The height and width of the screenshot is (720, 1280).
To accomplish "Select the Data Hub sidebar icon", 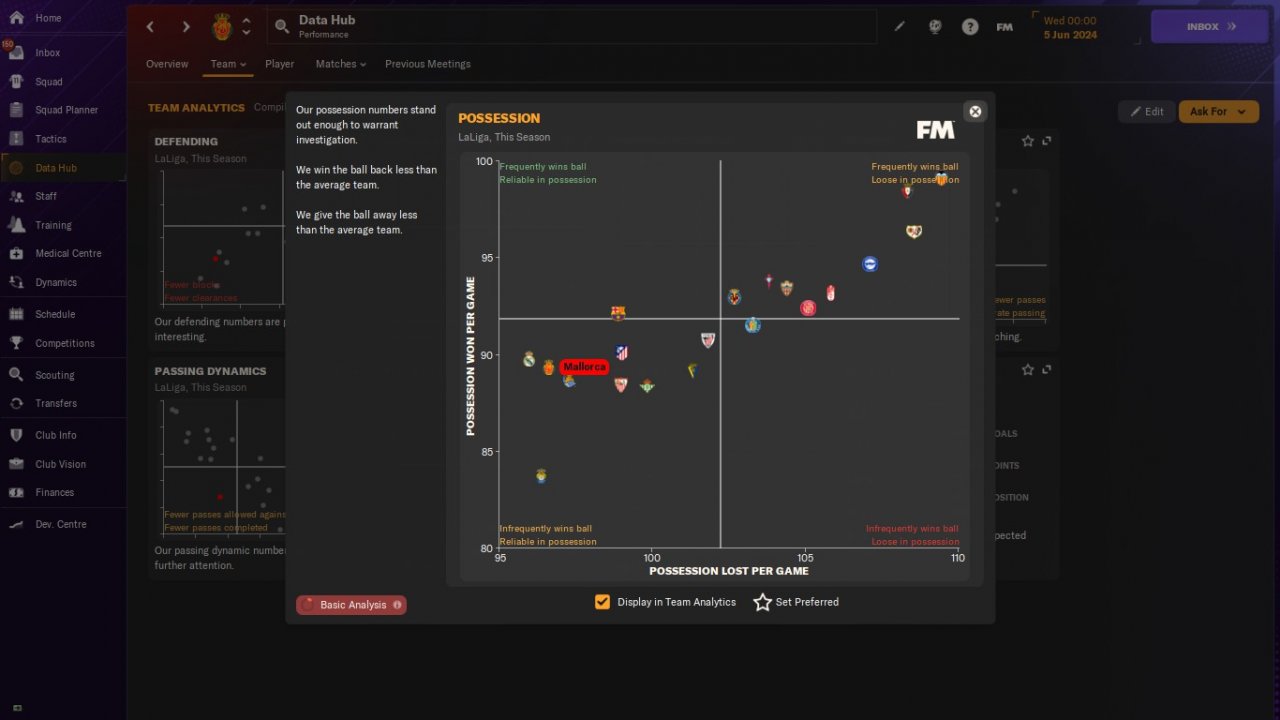I will click(x=16, y=168).
